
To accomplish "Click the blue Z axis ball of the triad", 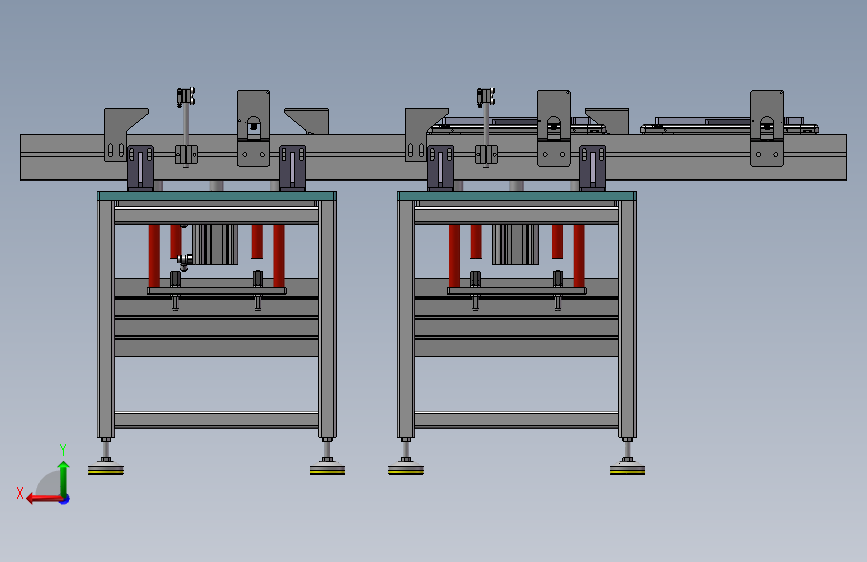I will [65, 499].
